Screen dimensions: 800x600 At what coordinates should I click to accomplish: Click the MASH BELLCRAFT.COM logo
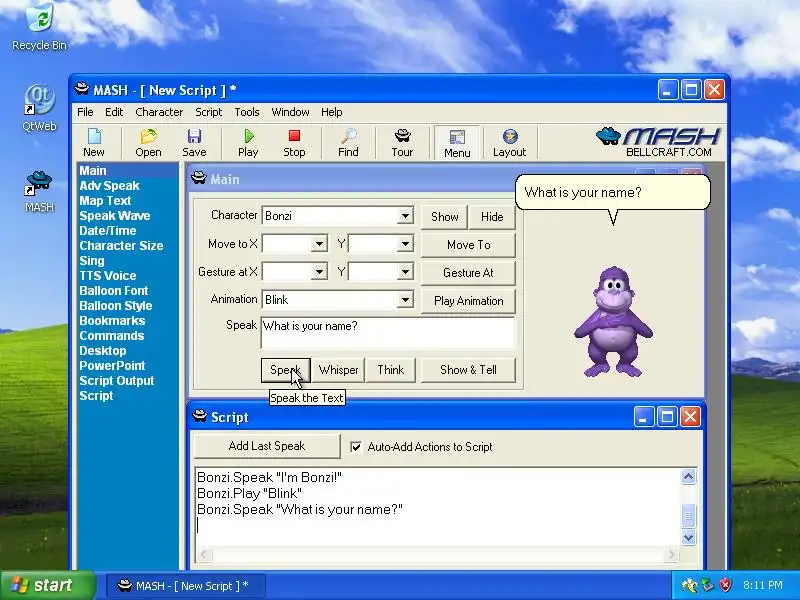(658, 142)
